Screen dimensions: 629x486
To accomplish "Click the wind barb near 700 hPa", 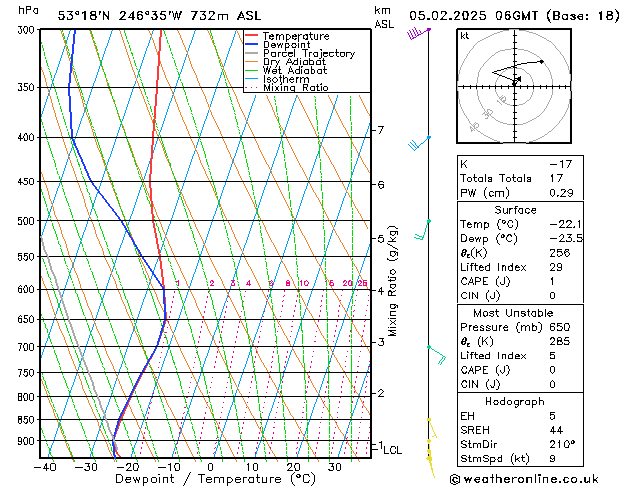I will click(436, 354).
